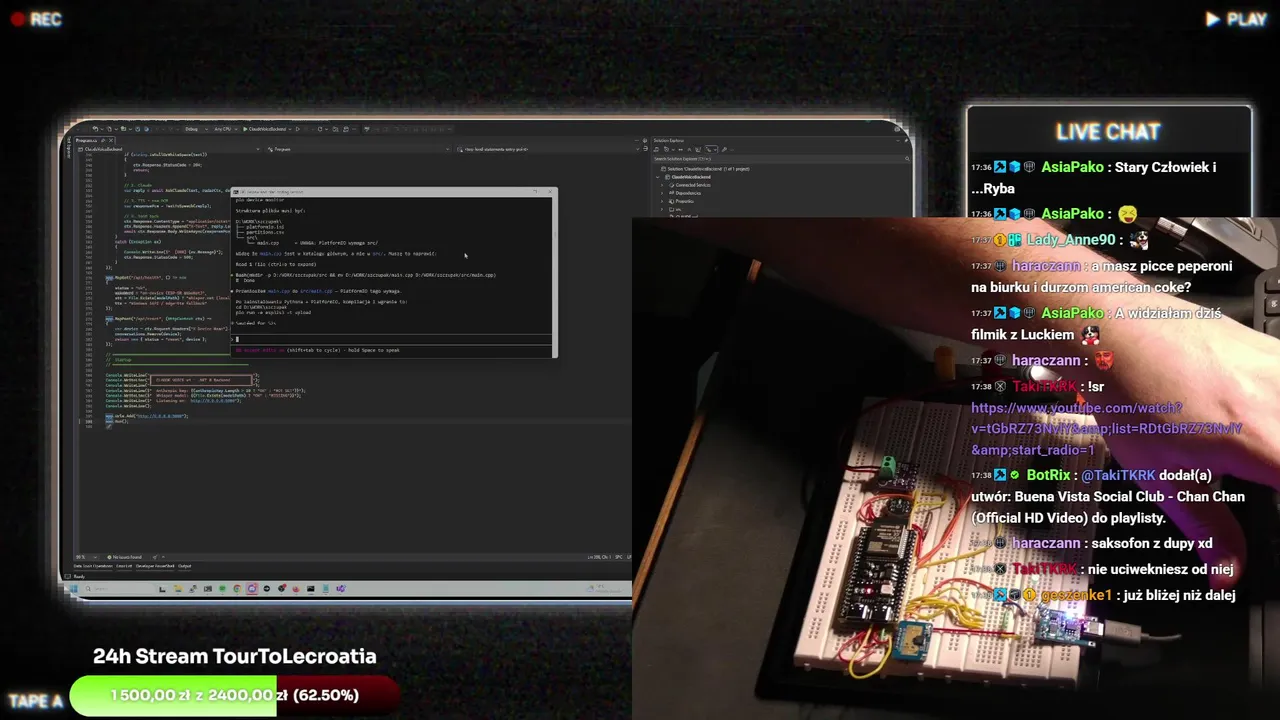Click the Lady_Anne90 username in chat
1280x720 pixels.
[x=1071, y=240]
